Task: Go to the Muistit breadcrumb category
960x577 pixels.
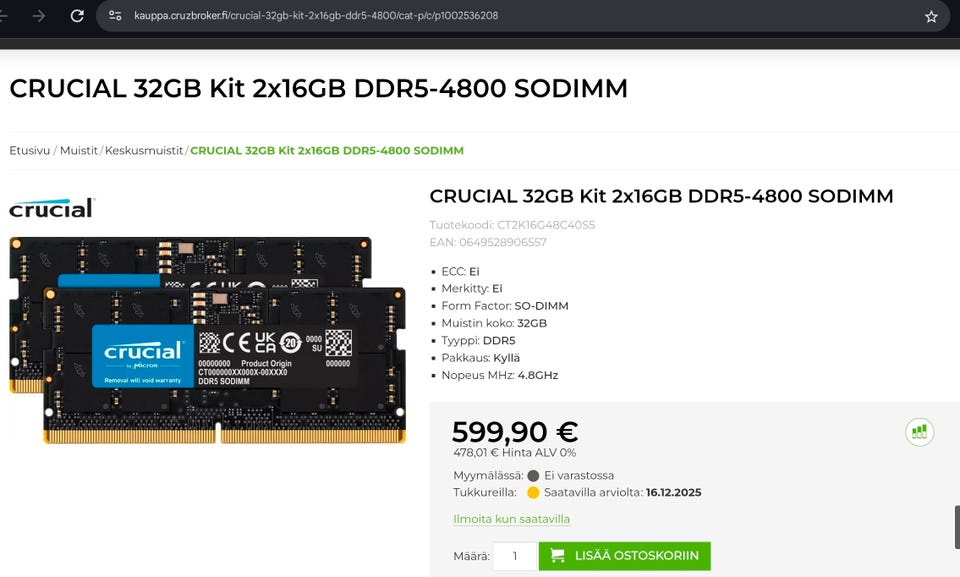Action: tap(78, 151)
